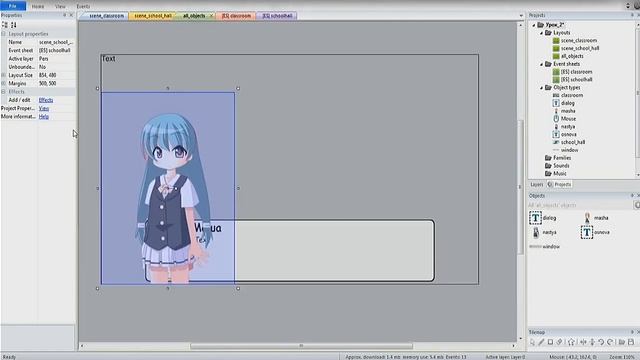The width and height of the screenshot is (640, 360).
Task: Switch to the Projects panel tab
Action: point(560,184)
